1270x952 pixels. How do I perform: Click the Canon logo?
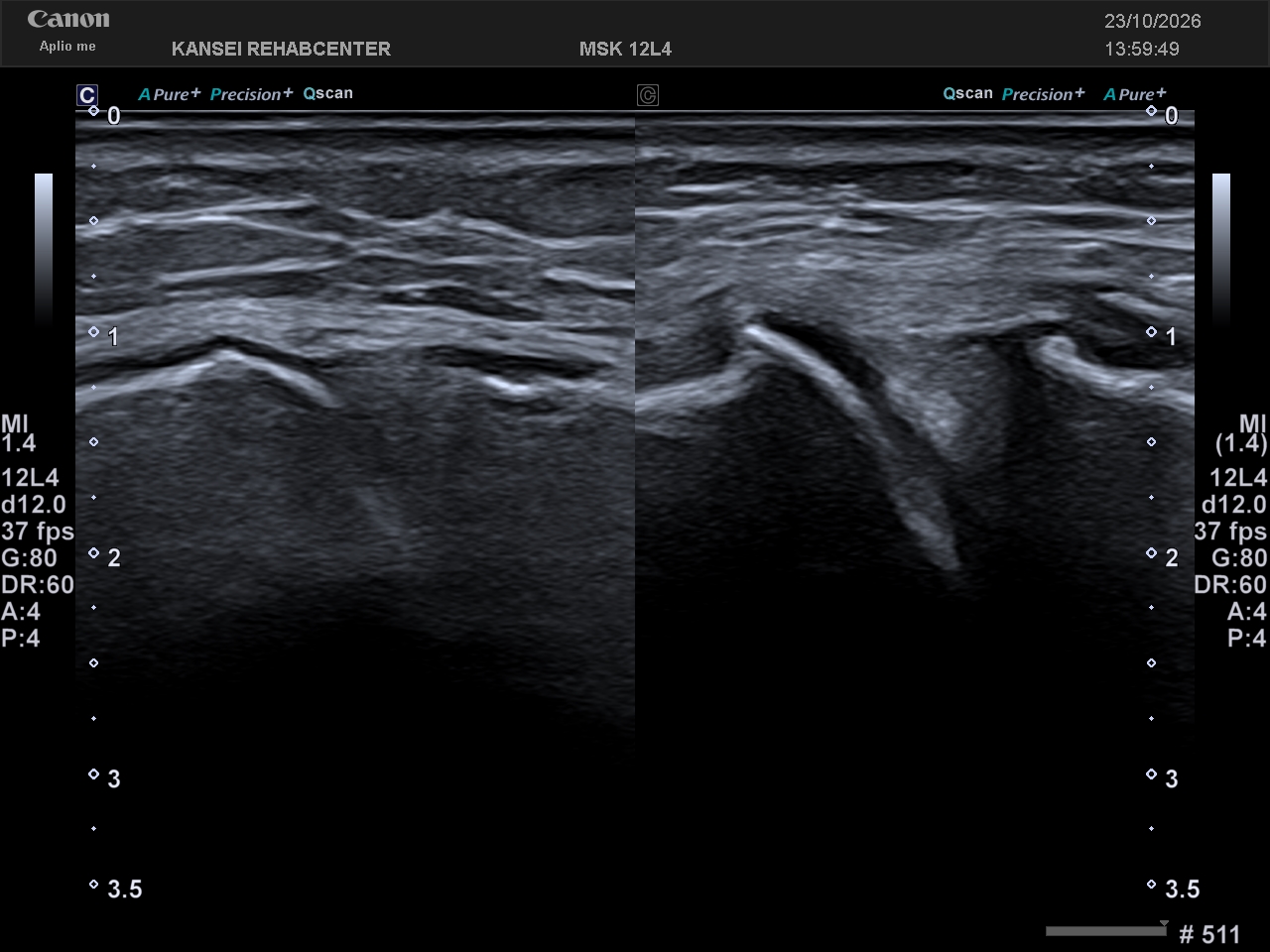tap(68, 19)
